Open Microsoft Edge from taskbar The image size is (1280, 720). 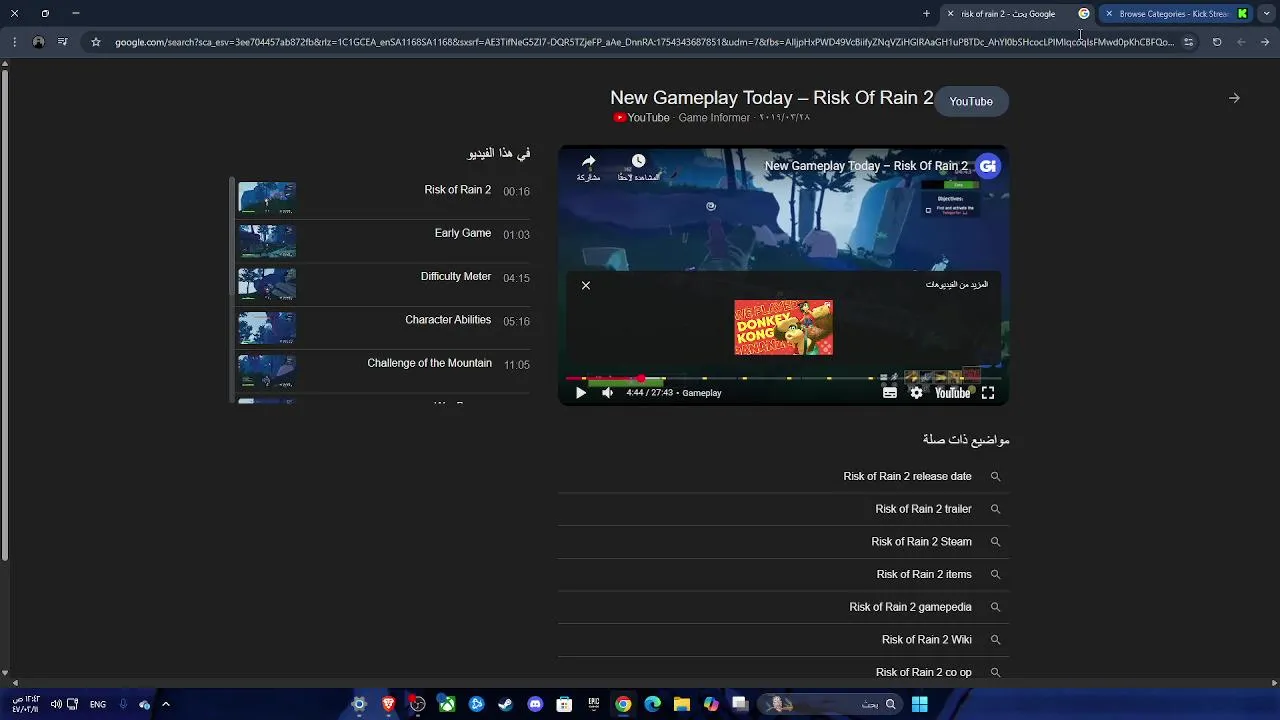[653, 704]
